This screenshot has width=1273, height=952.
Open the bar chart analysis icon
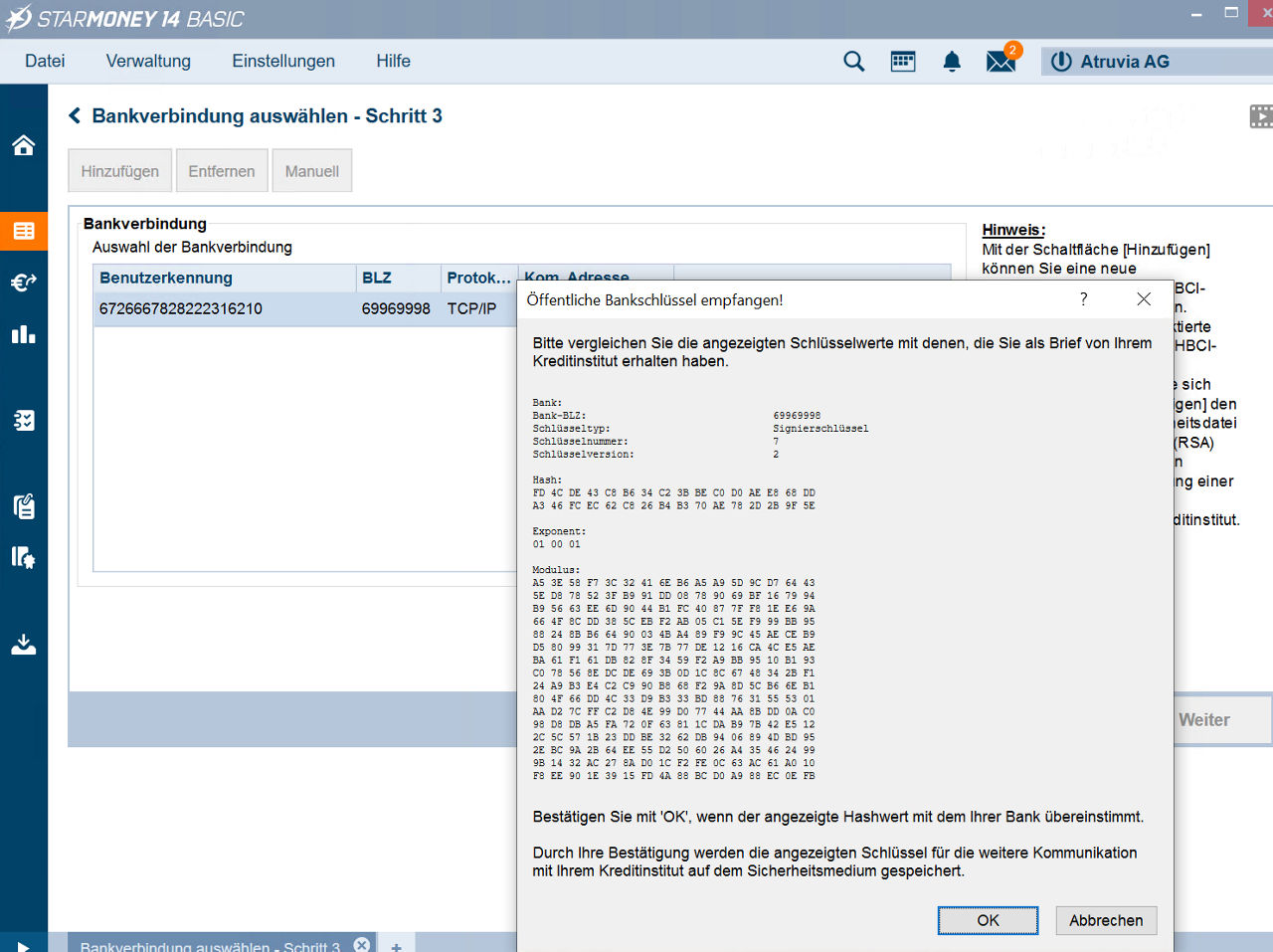click(24, 334)
